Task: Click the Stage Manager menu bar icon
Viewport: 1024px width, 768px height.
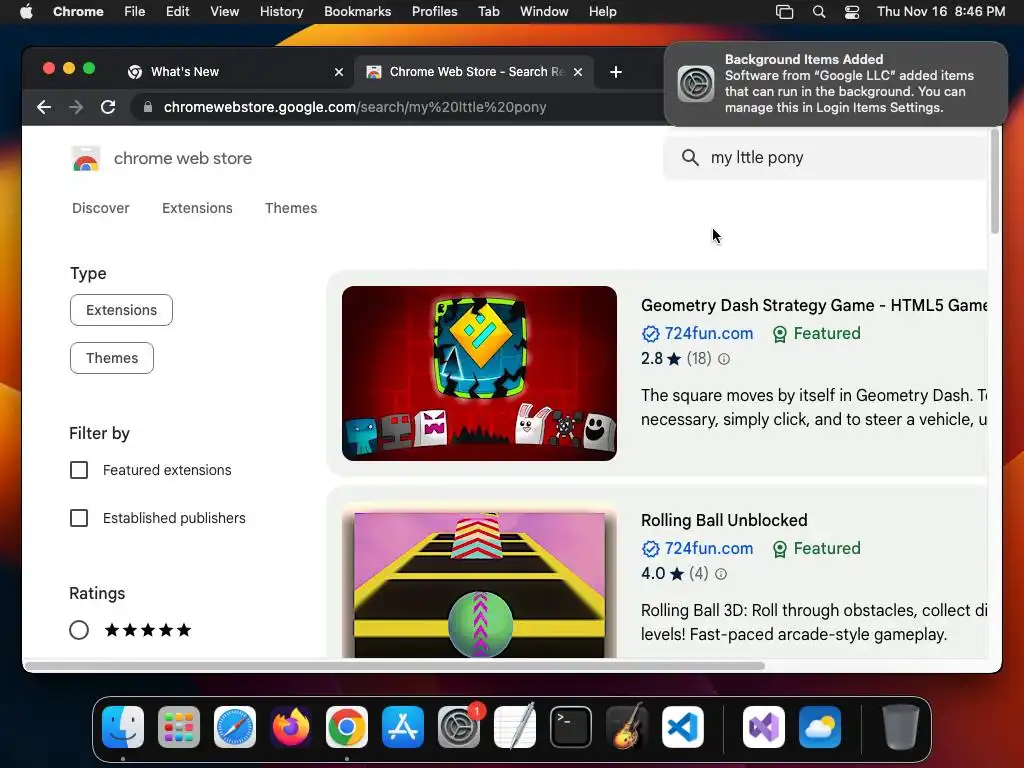Action: [x=784, y=12]
